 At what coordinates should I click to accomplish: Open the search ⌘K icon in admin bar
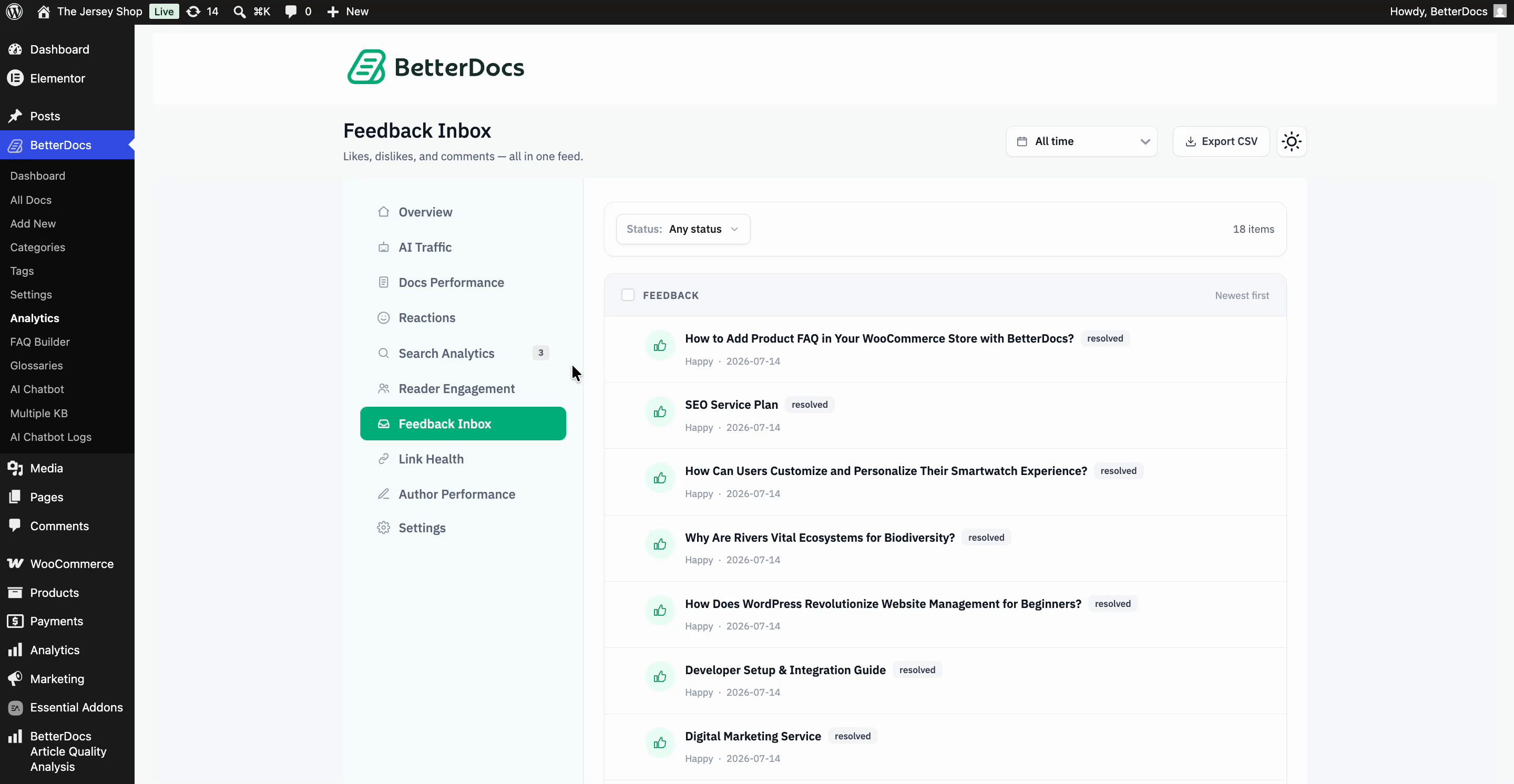pos(239,12)
